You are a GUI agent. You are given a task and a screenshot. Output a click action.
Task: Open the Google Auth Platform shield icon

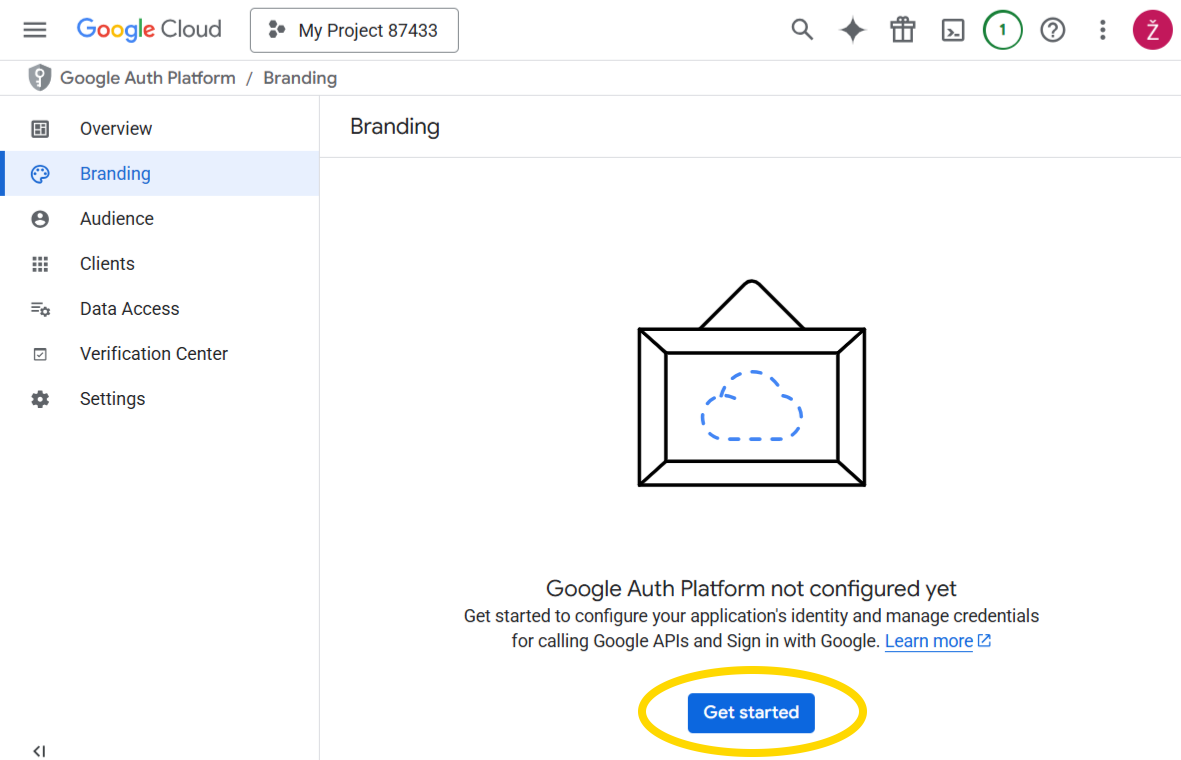click(x=39, y=77)
